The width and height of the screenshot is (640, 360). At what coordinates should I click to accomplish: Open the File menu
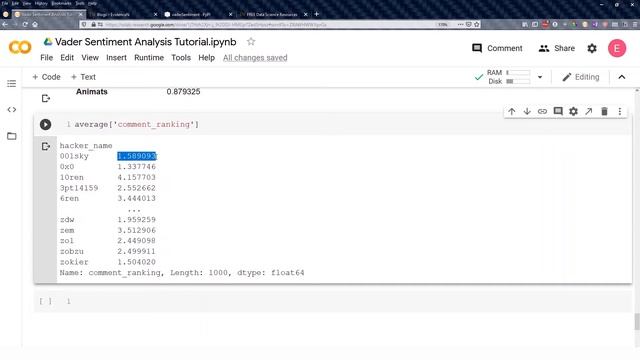click(x=47, y=58)
